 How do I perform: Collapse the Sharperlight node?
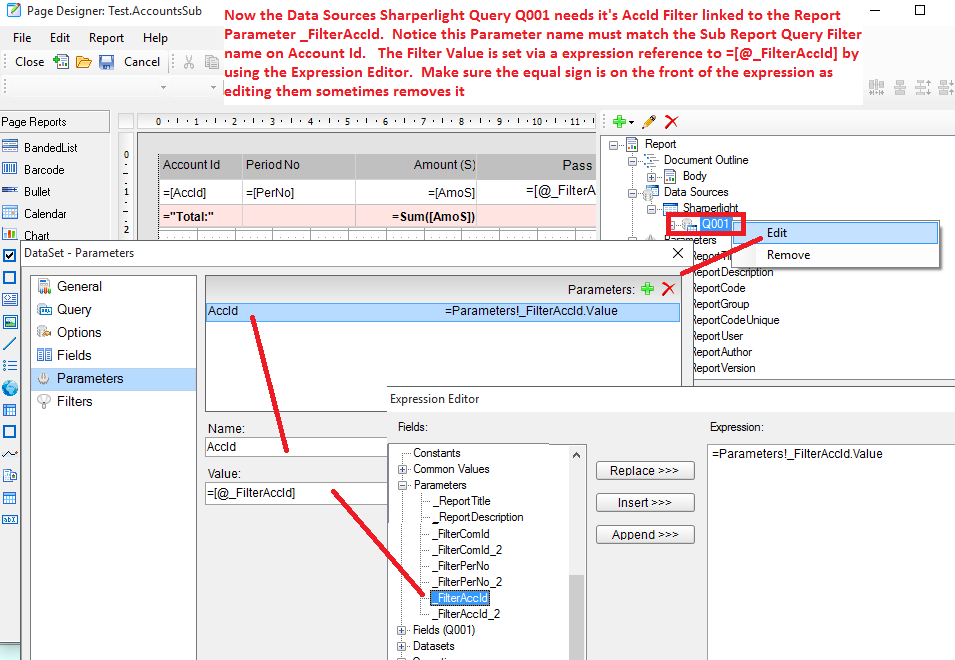(x=651, y=209)
